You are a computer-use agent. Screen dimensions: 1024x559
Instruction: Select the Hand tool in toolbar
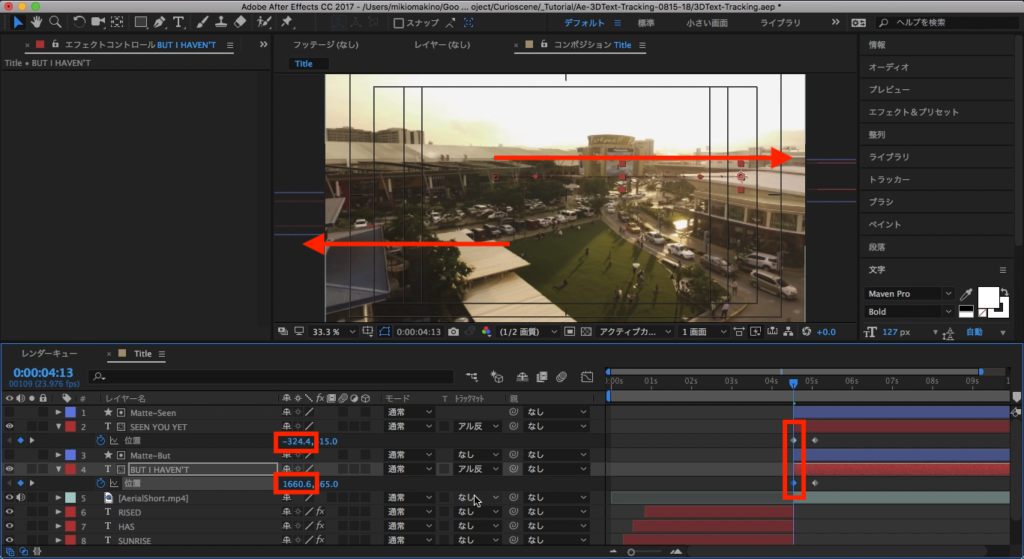(37, 22)
